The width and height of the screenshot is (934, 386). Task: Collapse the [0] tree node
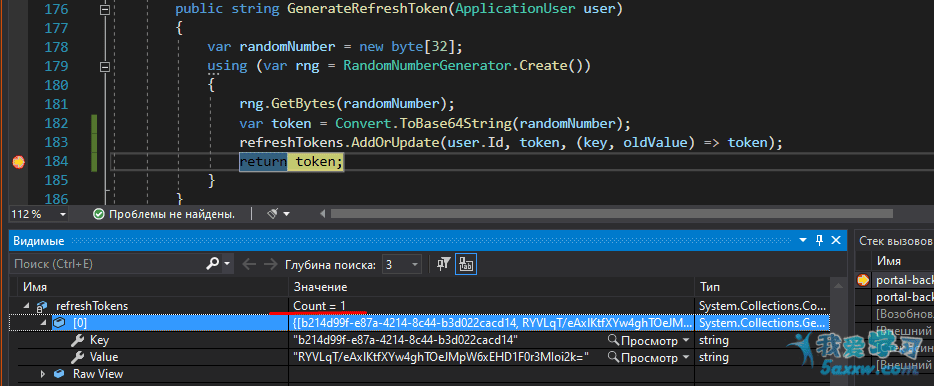(x=44, y=323)
